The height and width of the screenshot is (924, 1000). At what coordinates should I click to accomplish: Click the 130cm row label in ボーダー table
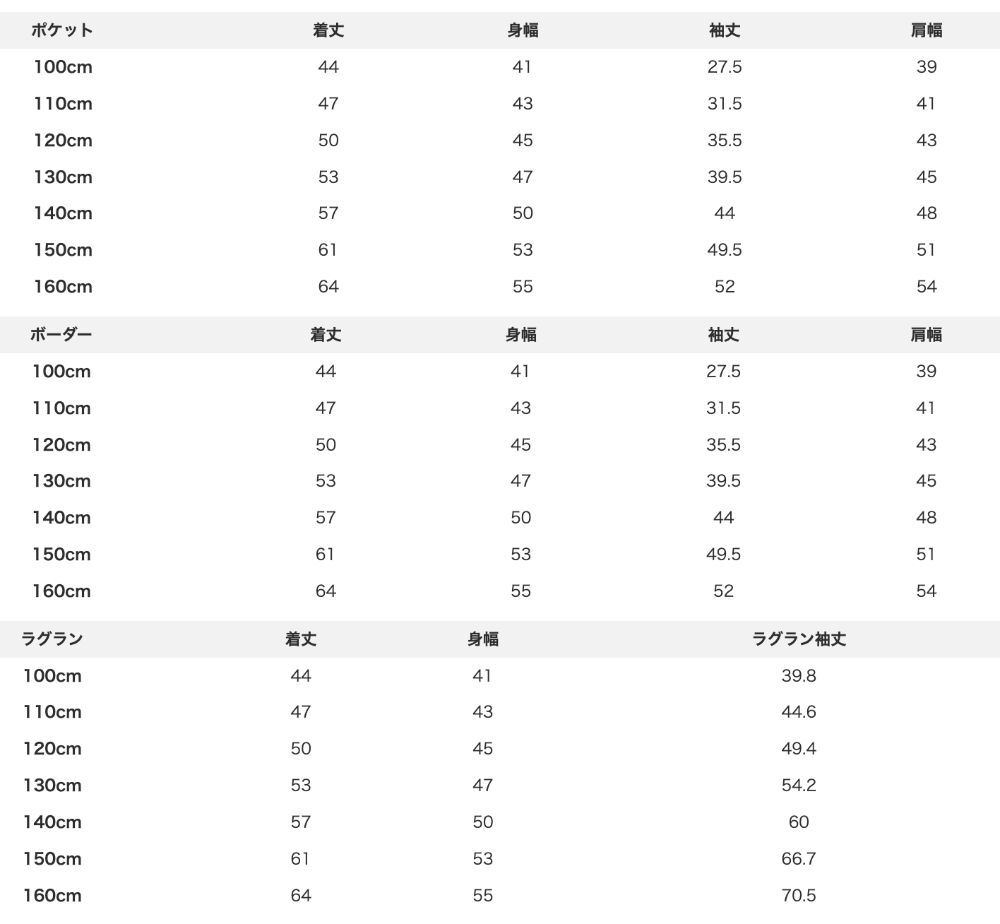click(x=61, y=481)
